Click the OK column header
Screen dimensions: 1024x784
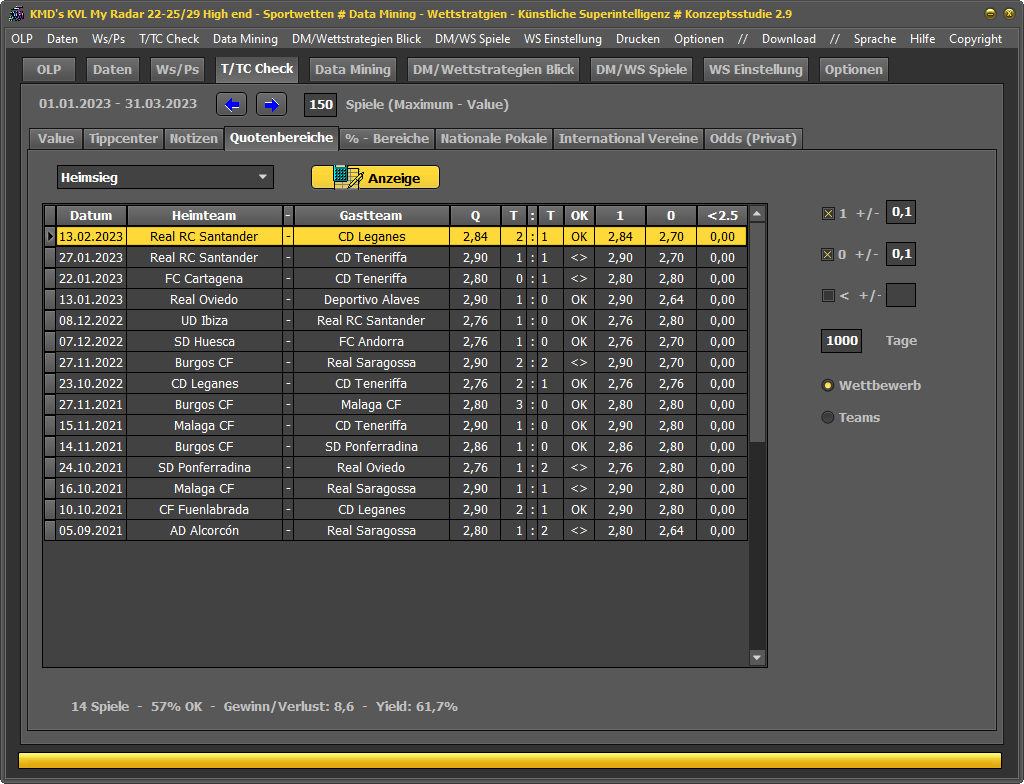[x=579, y=216]
